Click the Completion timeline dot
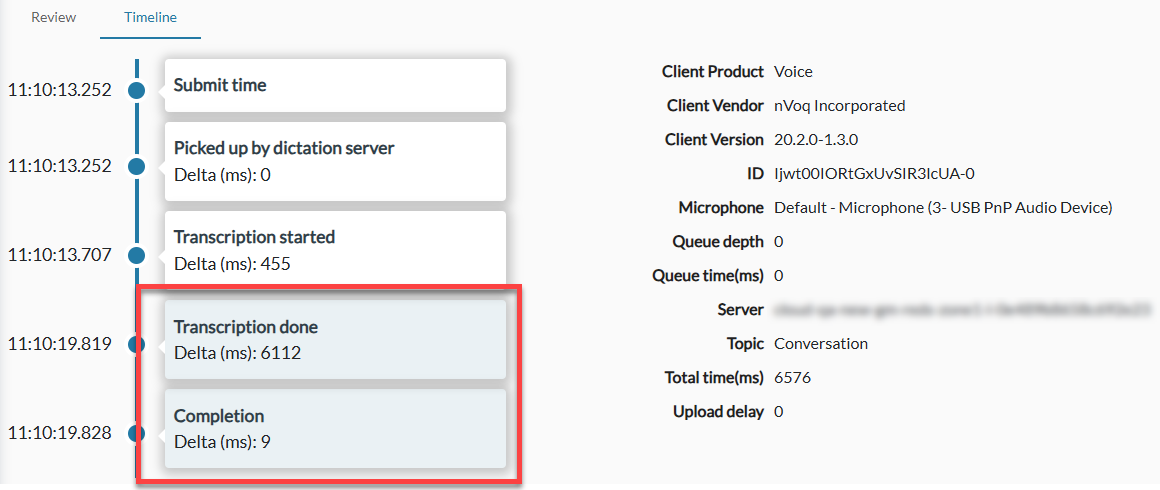Image resolution: width=1160 pixels, height=490 pixels. [137, 433]
